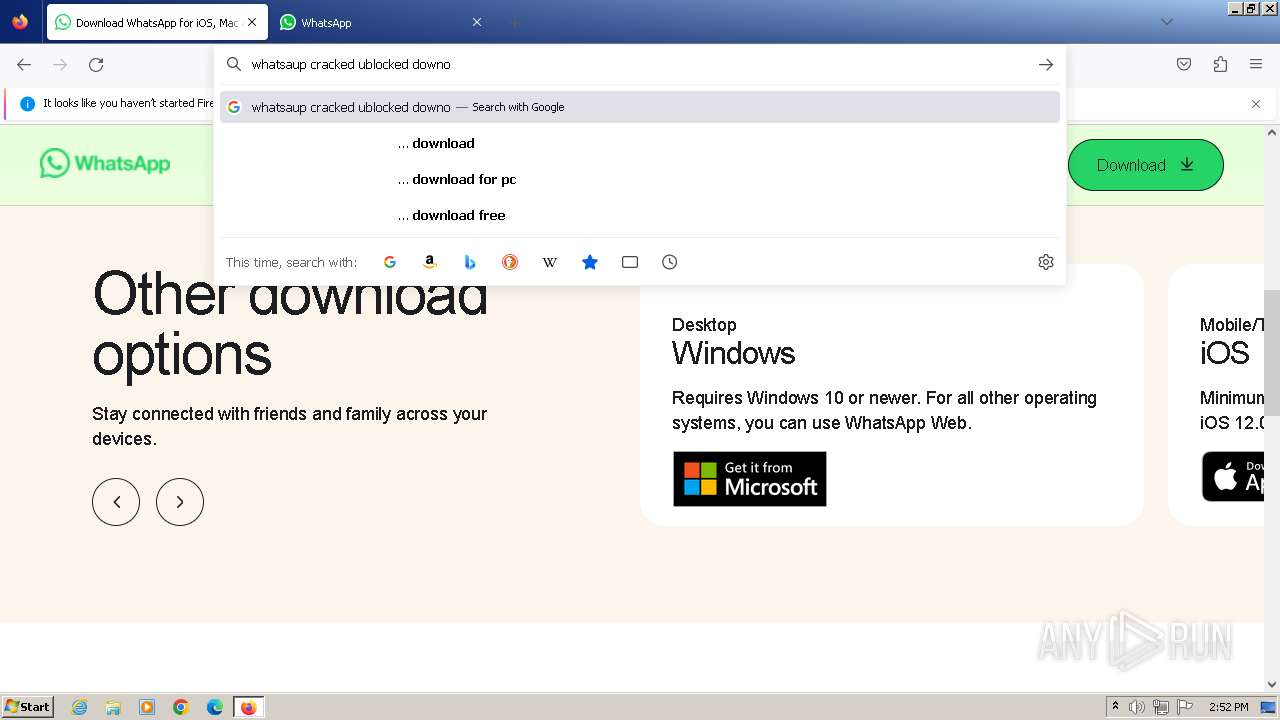Search this time with Bing icon

(470, 262)
